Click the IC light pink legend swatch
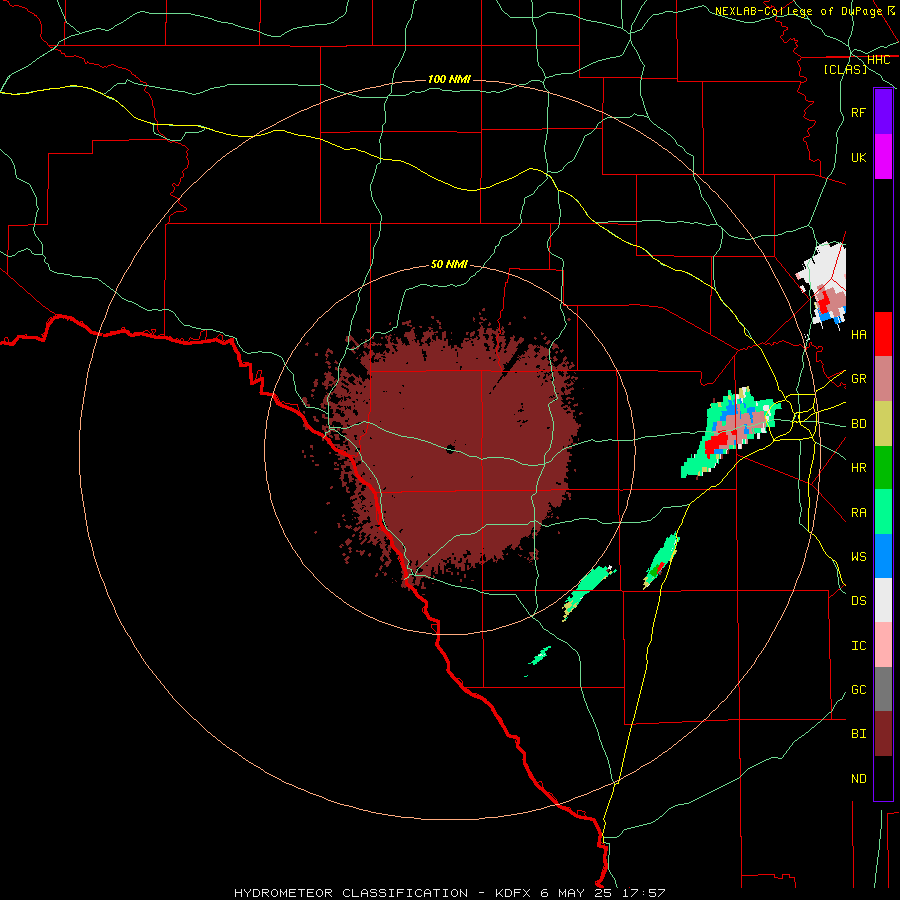Screen dimensions: 900x900 tap(883, 645)
